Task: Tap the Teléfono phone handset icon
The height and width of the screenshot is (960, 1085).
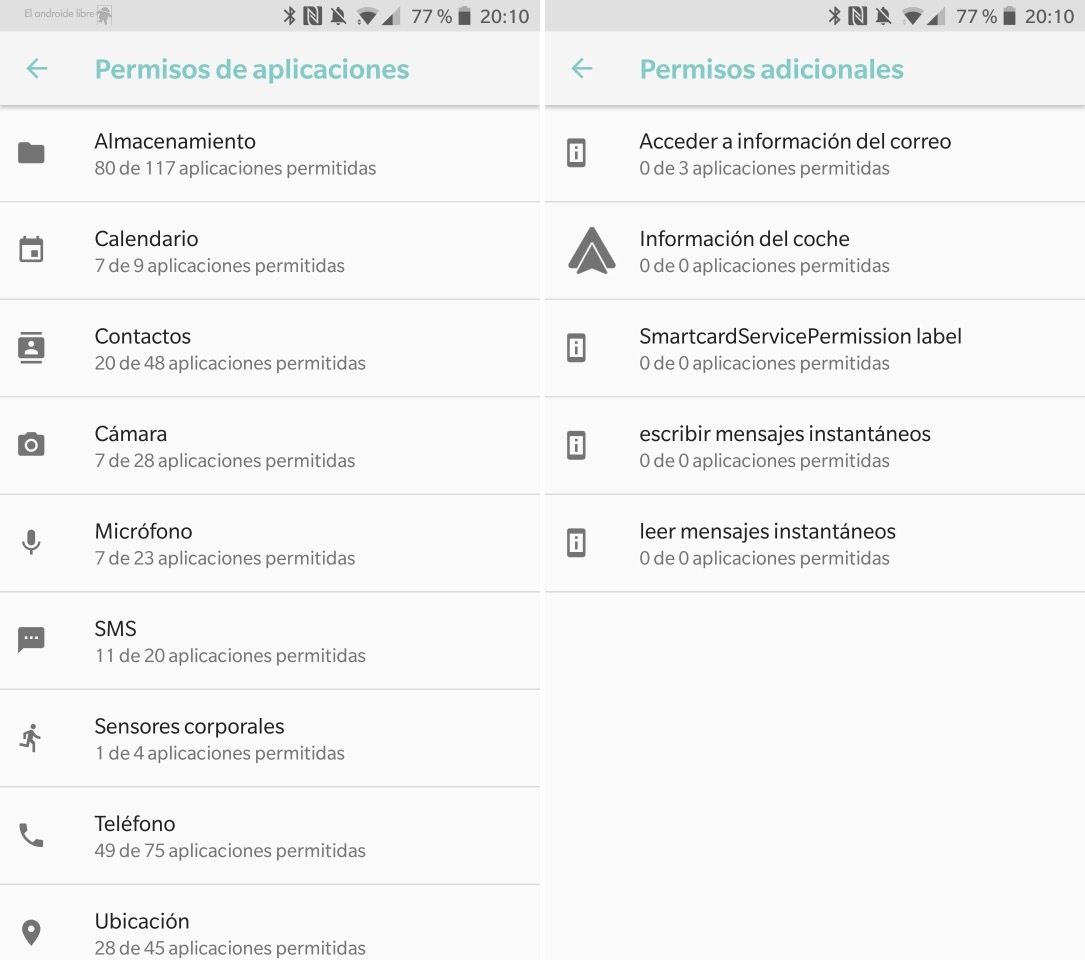Action: click(x=32, y=835)
